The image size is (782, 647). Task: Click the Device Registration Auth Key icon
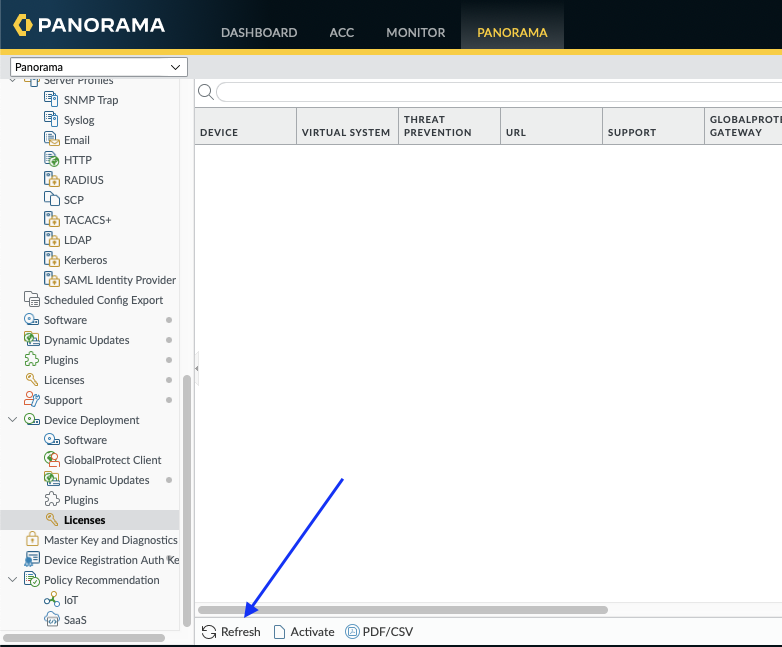click(32, 559)
